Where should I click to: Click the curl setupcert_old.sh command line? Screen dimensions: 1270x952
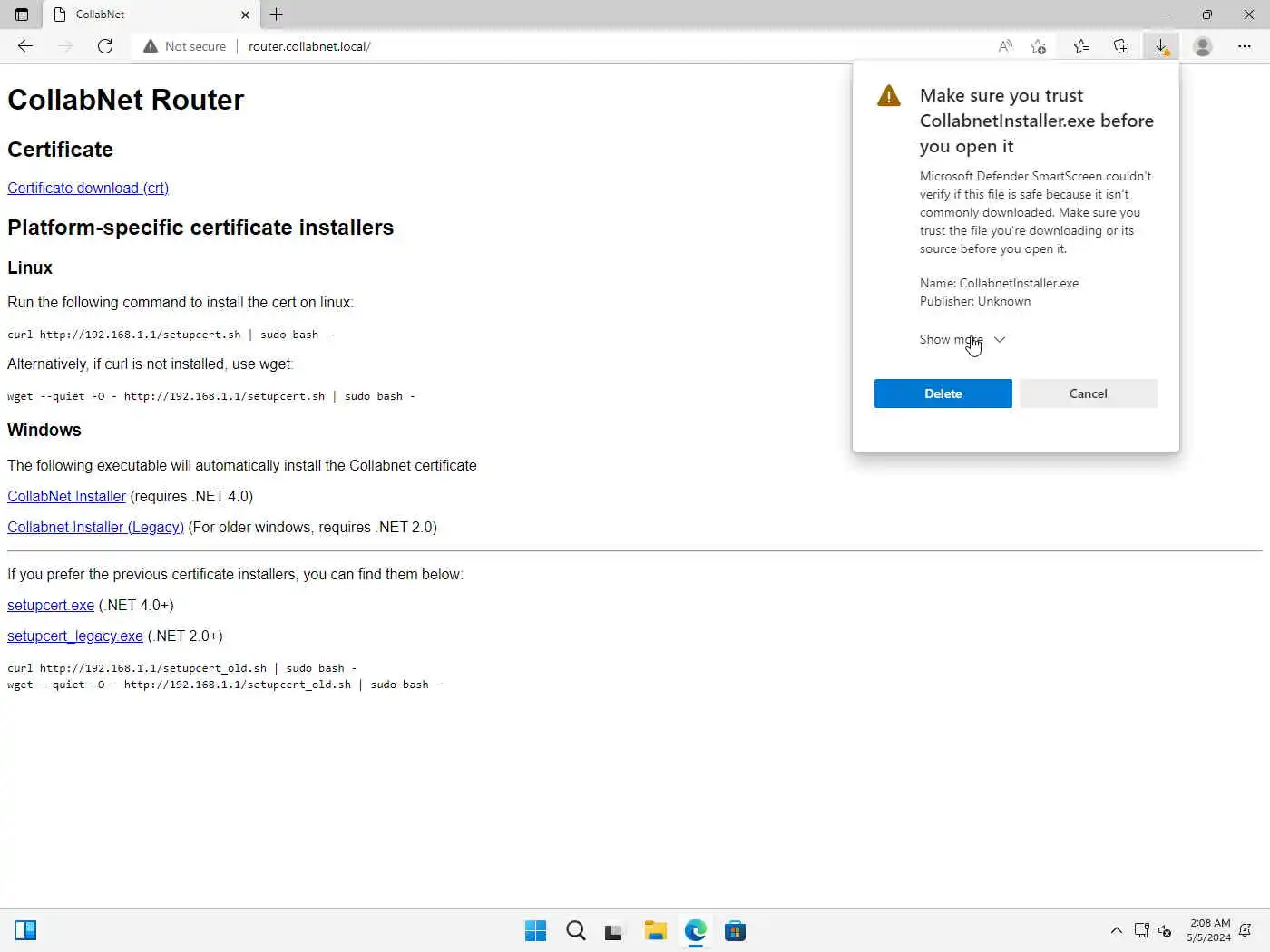coord(182,668)
